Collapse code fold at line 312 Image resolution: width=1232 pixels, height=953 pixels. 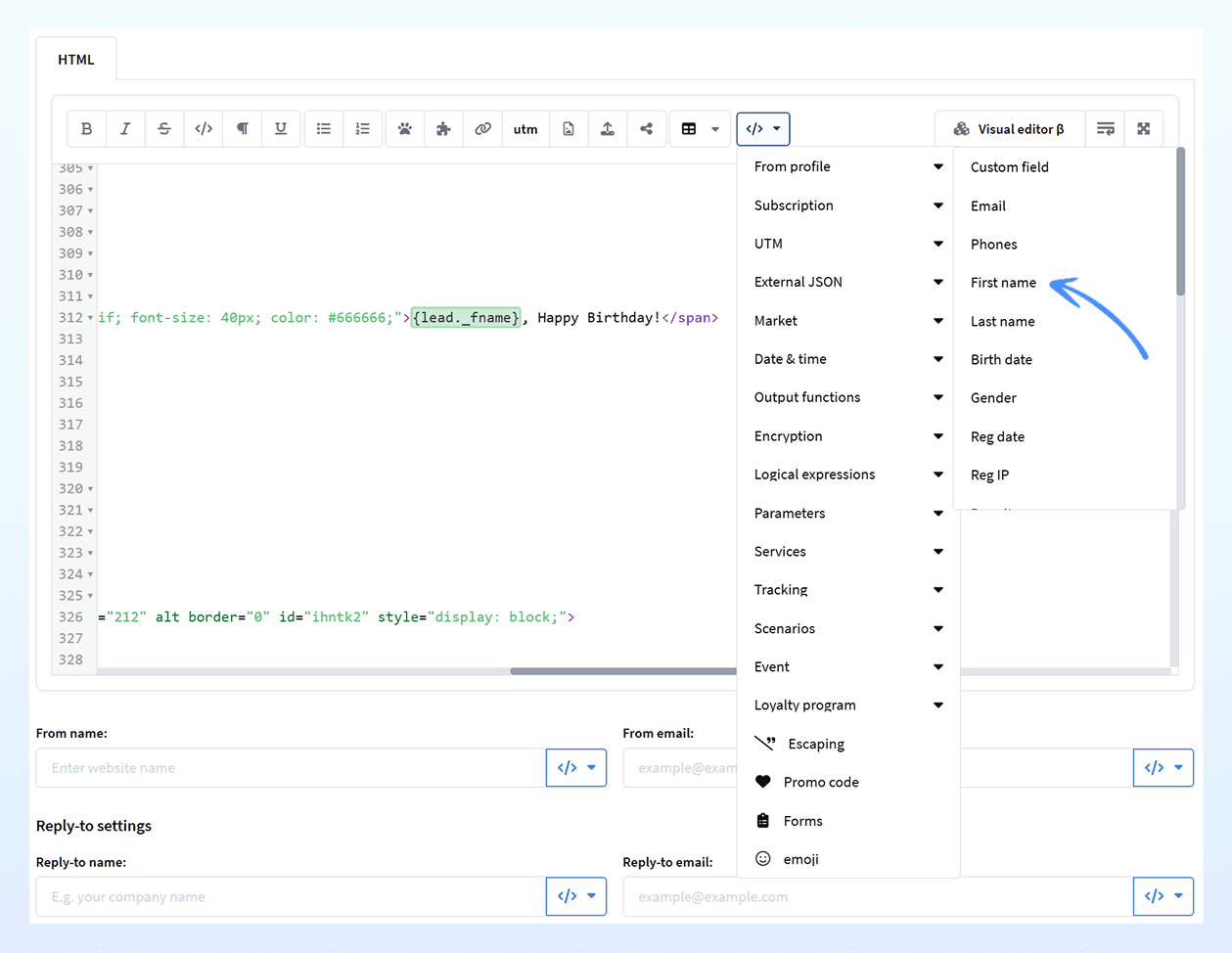pyautogui.click(x=90, y=318)
